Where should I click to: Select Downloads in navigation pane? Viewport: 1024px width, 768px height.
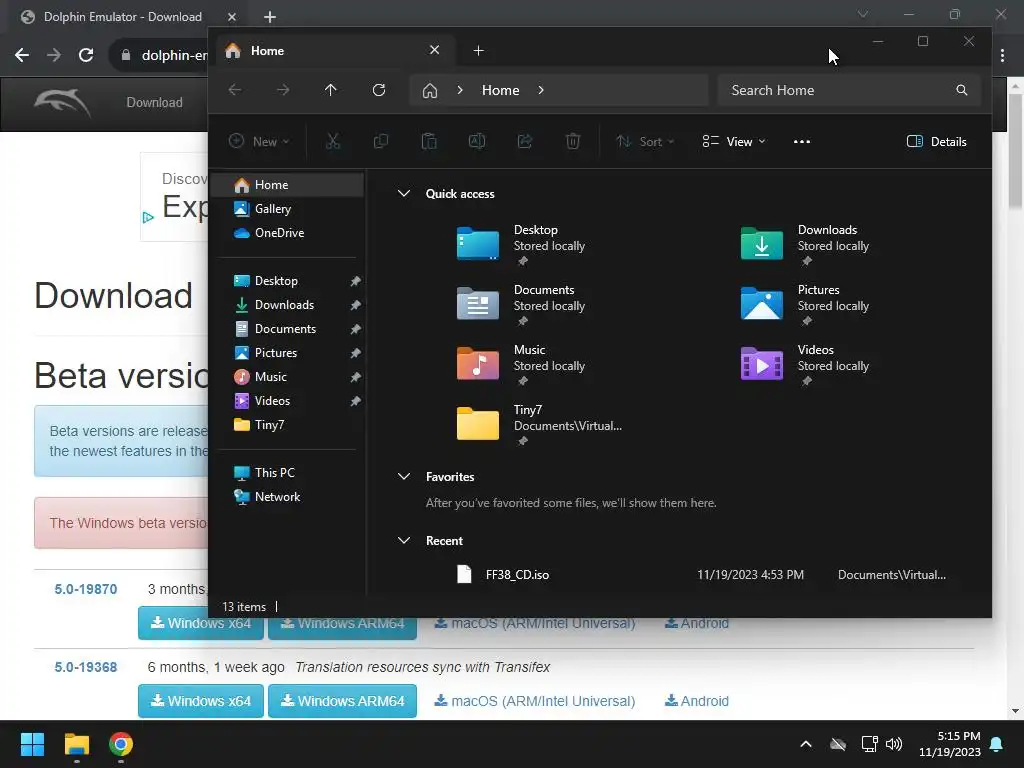tap(287, 305)
